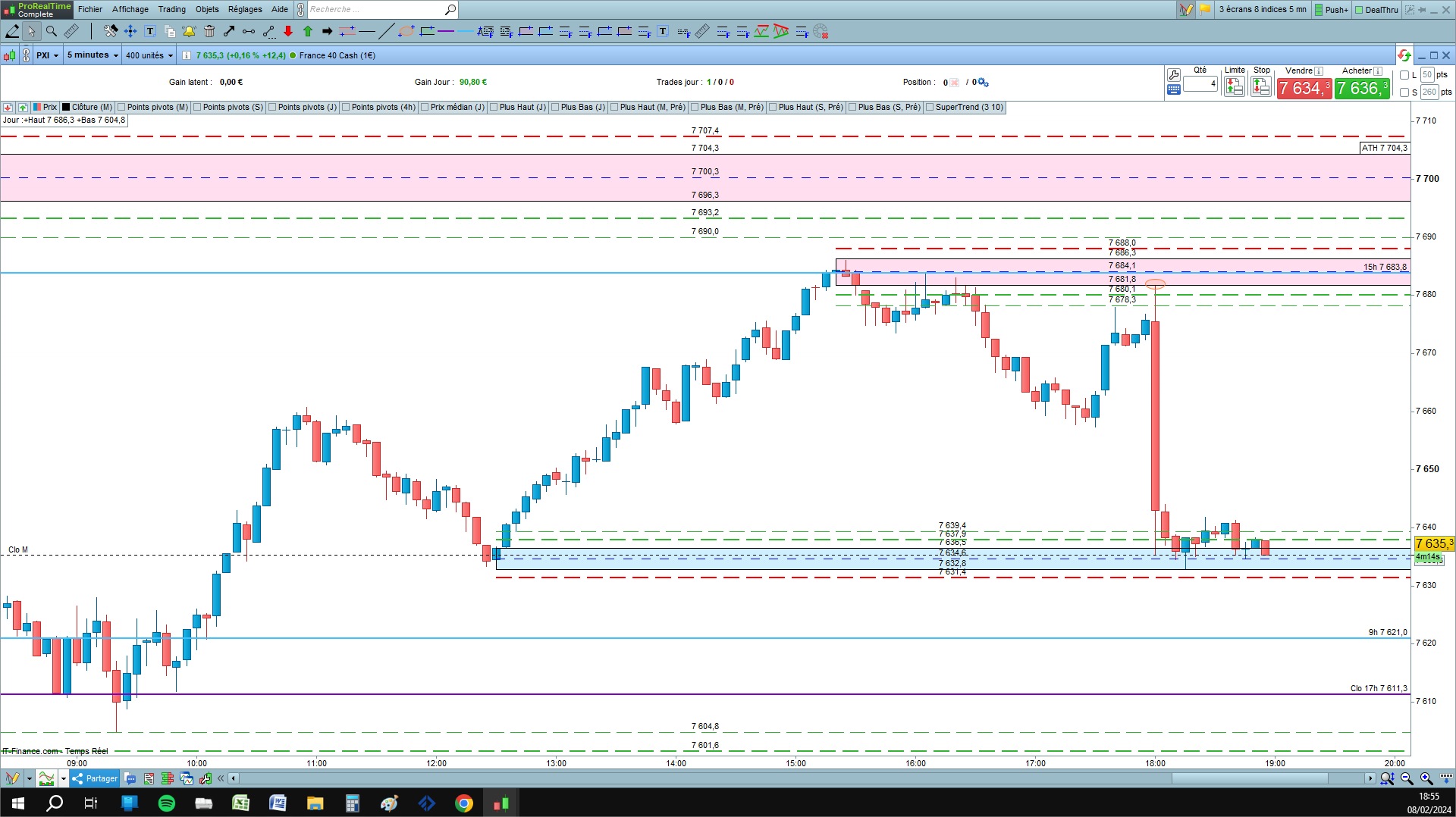Image resolution: width=1456 pixels, height=817 pixels.
Task: Open the Aide menu
Action: coord(280,10)
